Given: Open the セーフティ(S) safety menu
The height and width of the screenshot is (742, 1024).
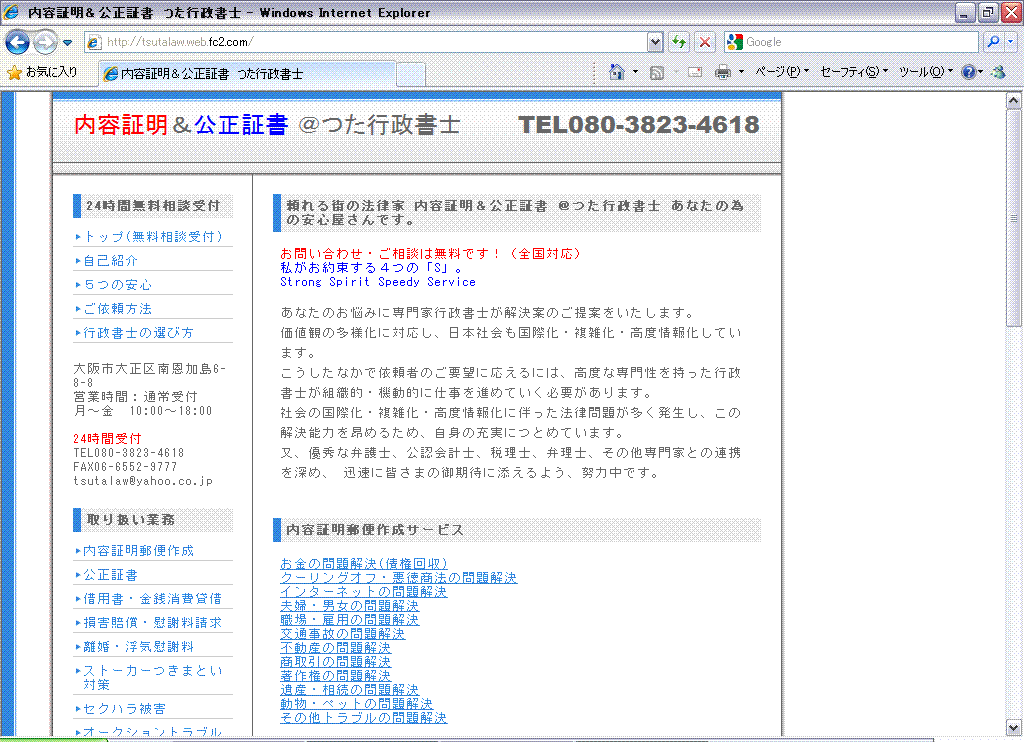Looking at the screenshot, I should click(x=853, y=72).
